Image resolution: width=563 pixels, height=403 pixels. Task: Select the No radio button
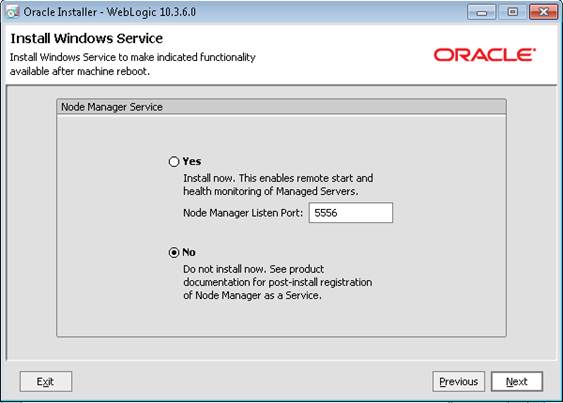click(x=174, y=253)
